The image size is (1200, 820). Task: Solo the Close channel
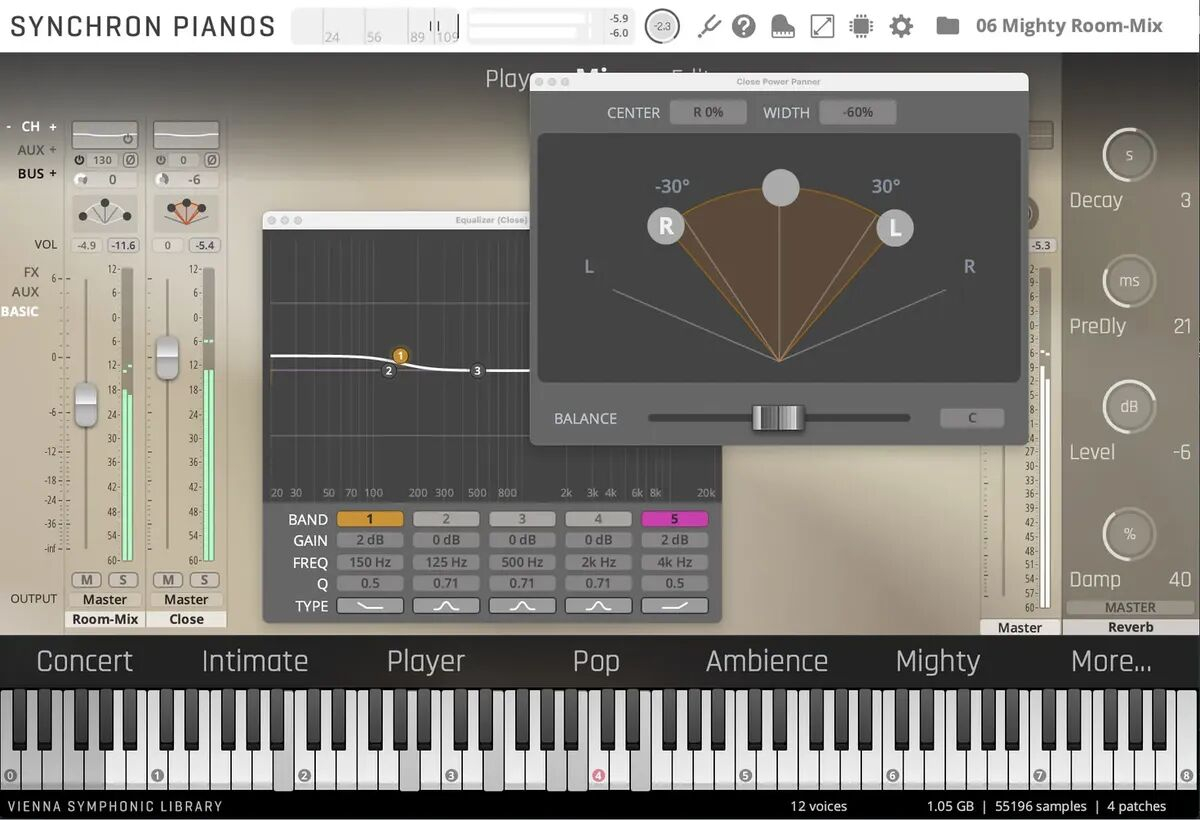[x=204, y=580]
